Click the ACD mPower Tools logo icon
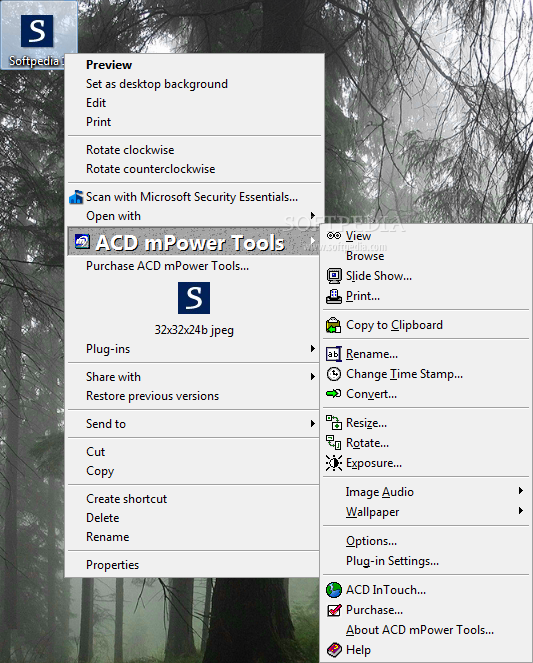Viewport: 533px width, 663px height. pyautogui.click(x=82, y=241)
